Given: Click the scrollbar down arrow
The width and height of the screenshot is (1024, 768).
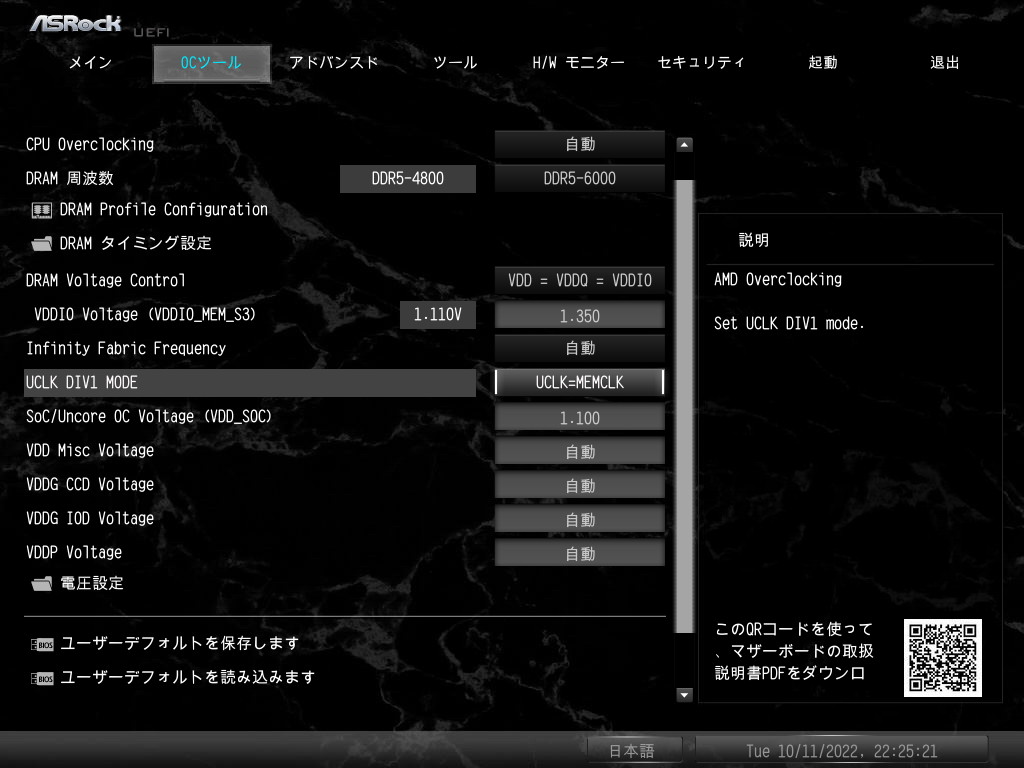Looking at the screenshot, I should (x=684, y=694).
